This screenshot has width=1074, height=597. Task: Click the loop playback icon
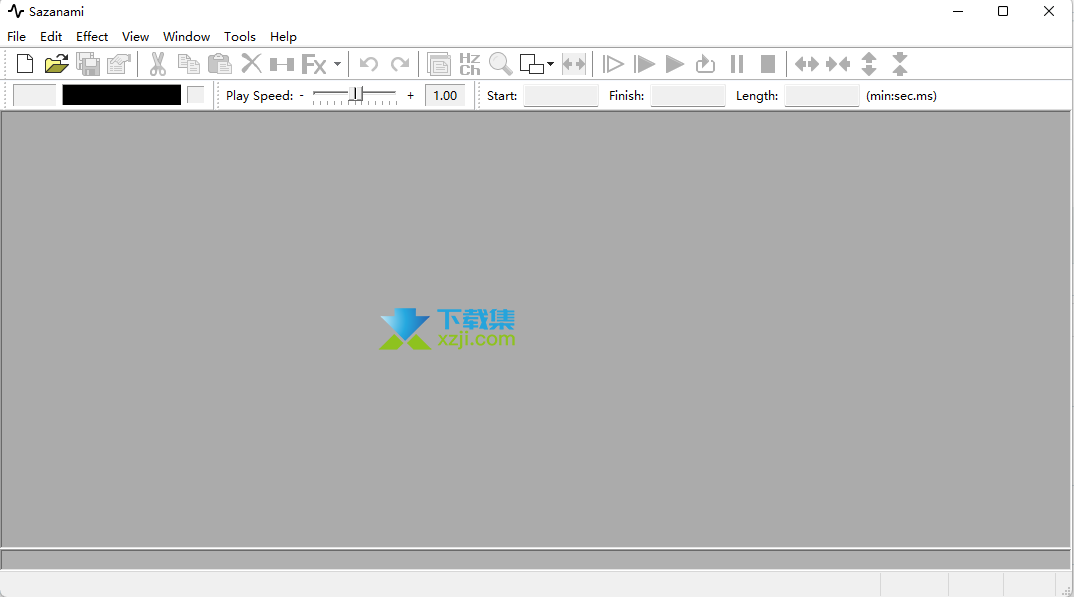706,64
